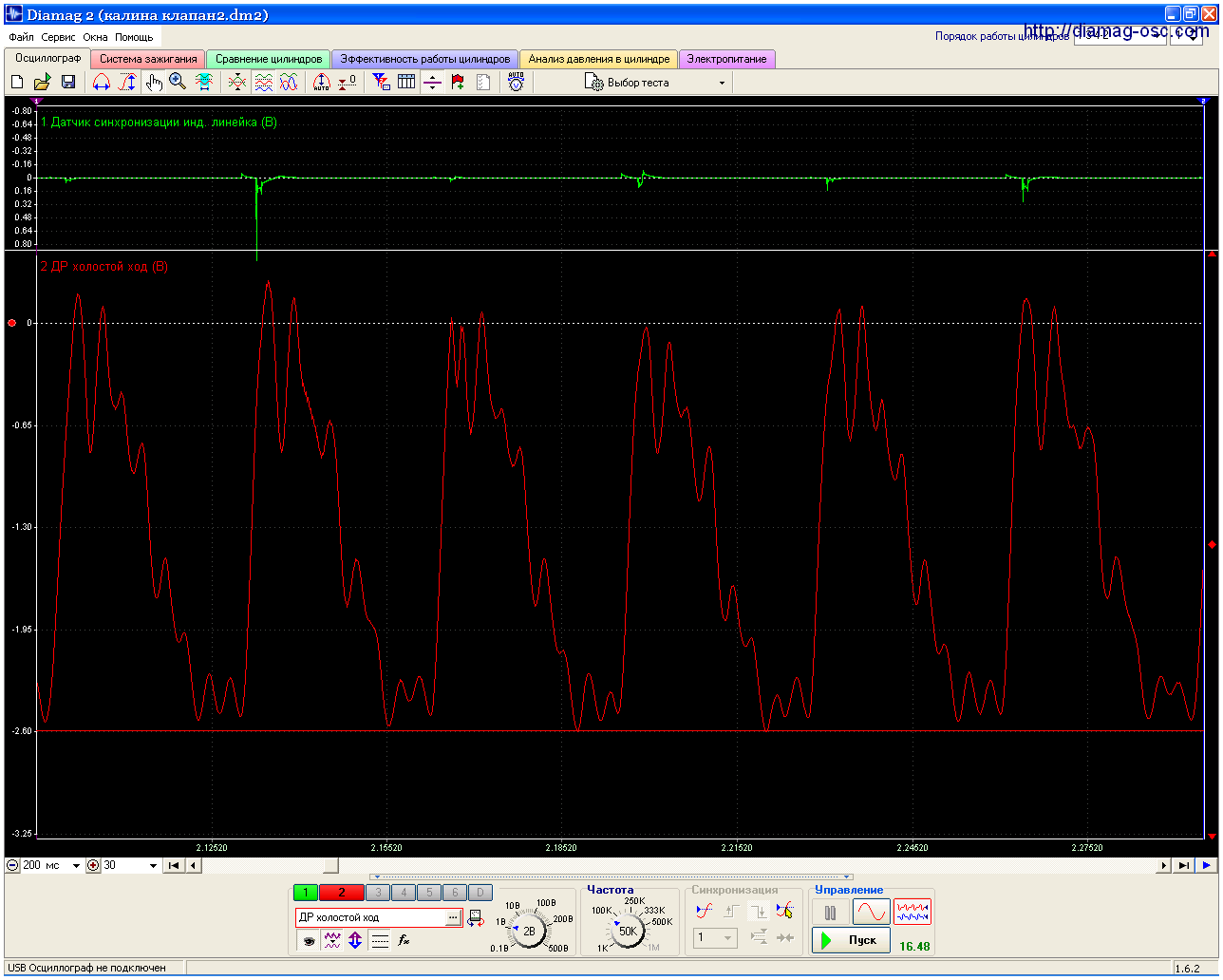Select the horizontal stretch tool icon
This screenshot has width=1223, height=980.
[102, 83]
